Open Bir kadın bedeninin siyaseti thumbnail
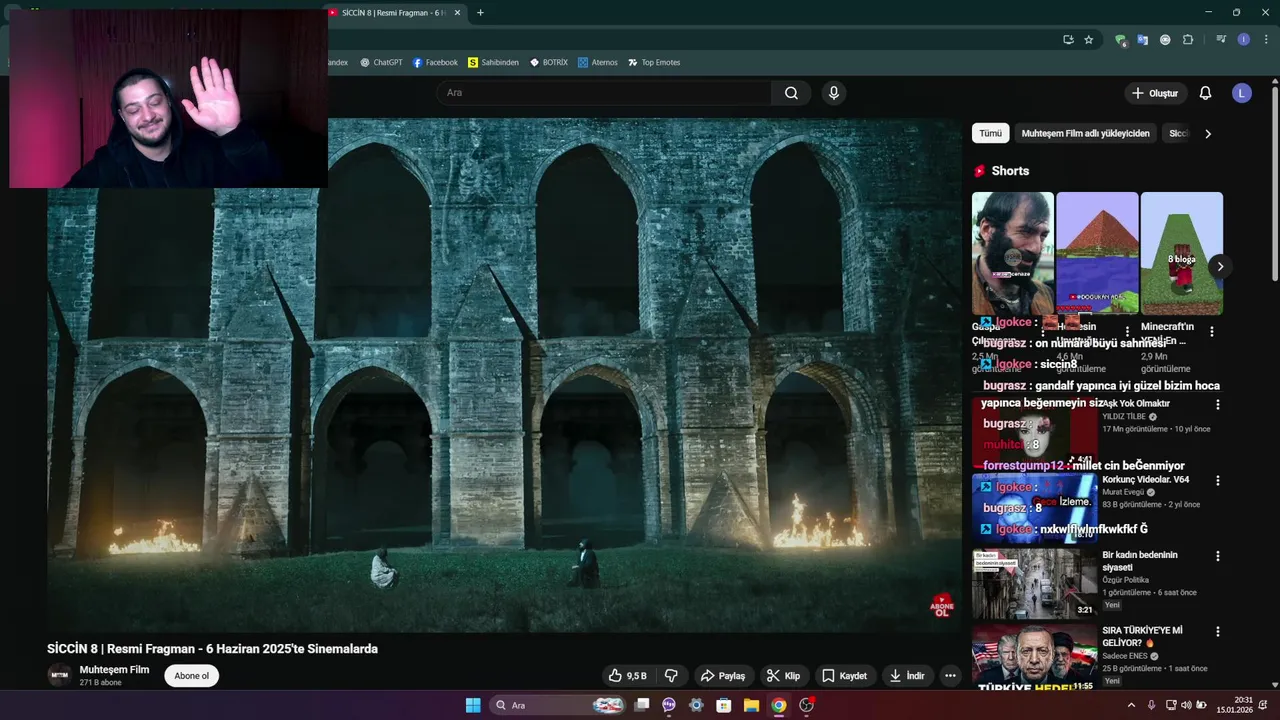 1035,584
